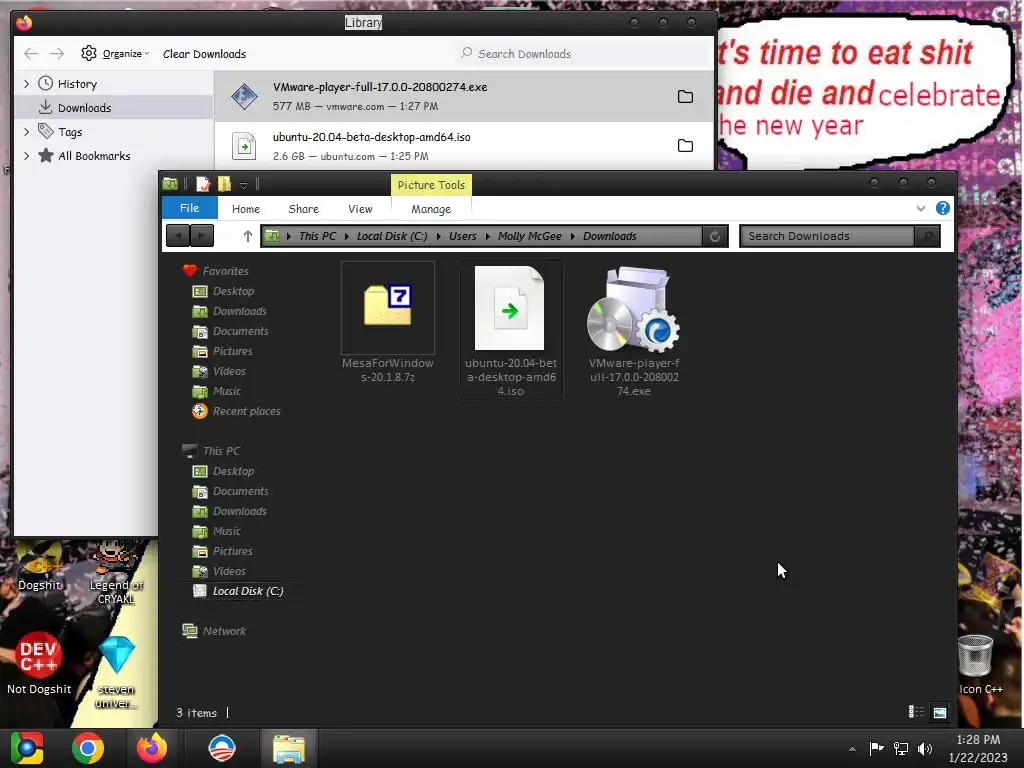The width and height of the screenshot is (1024, 768).
Task: Select VMware-player-full exe file icon
Action: [633, 308]
